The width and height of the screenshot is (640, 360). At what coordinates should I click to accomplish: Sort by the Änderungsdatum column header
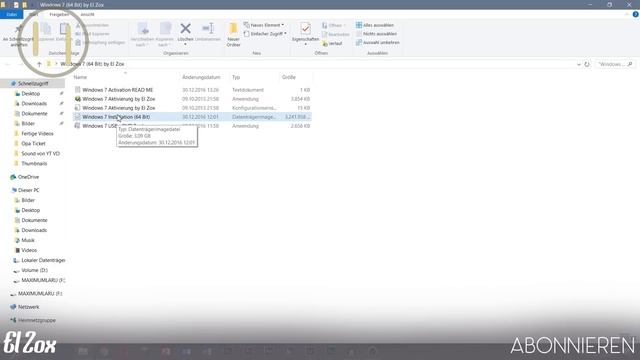click(x=201, y=77)
